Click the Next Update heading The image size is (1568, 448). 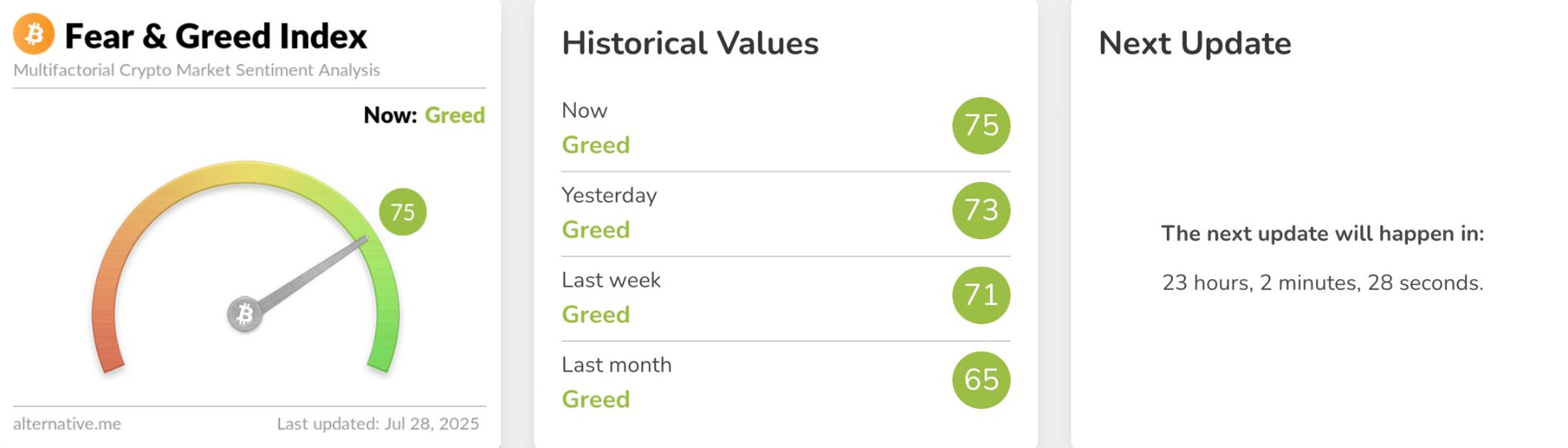(x=1195, y=43)
